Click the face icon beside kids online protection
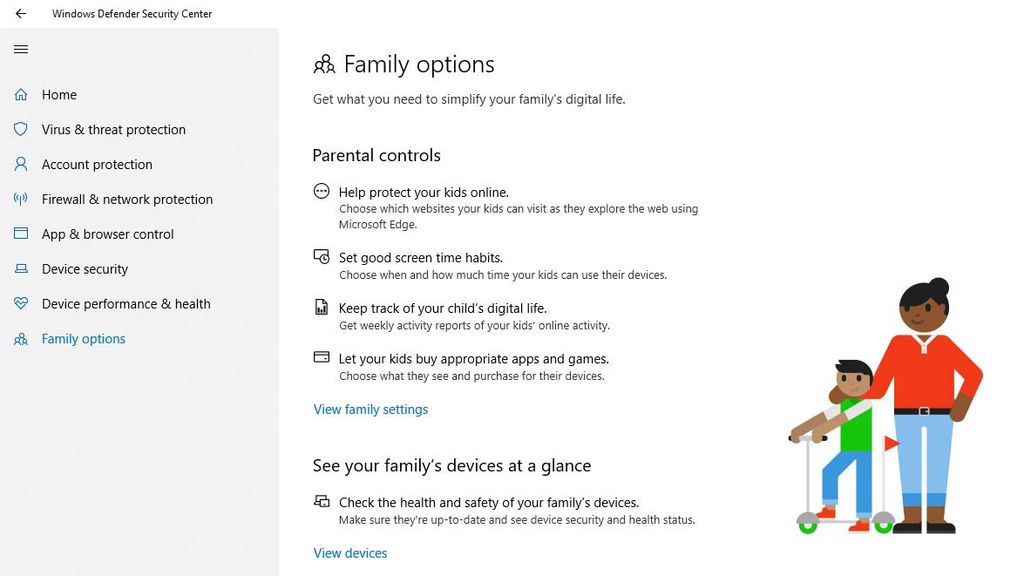Screen dimensions: 1024x576 click(321, 190)
